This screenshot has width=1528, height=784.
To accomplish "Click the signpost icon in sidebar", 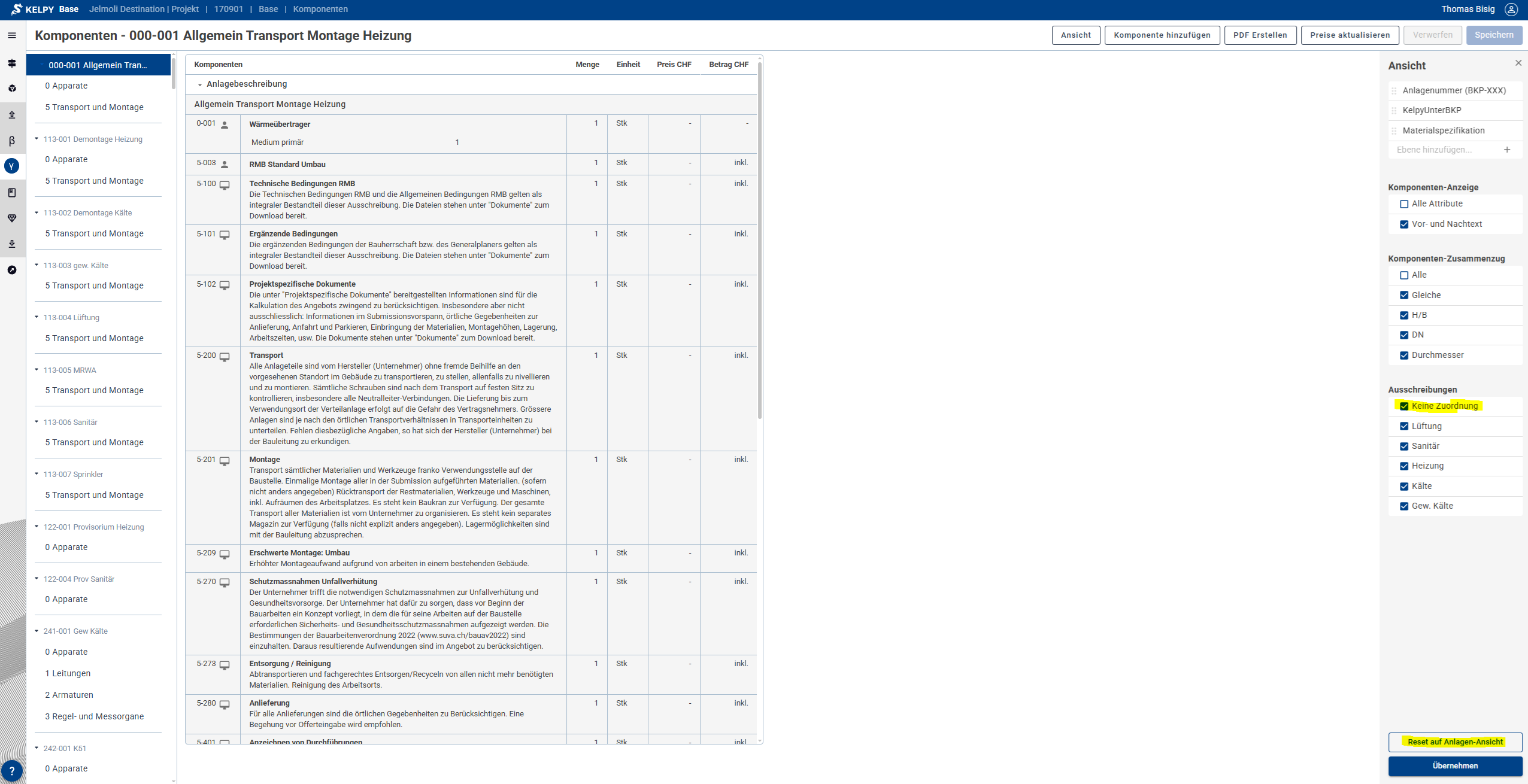I will point(11,63).
